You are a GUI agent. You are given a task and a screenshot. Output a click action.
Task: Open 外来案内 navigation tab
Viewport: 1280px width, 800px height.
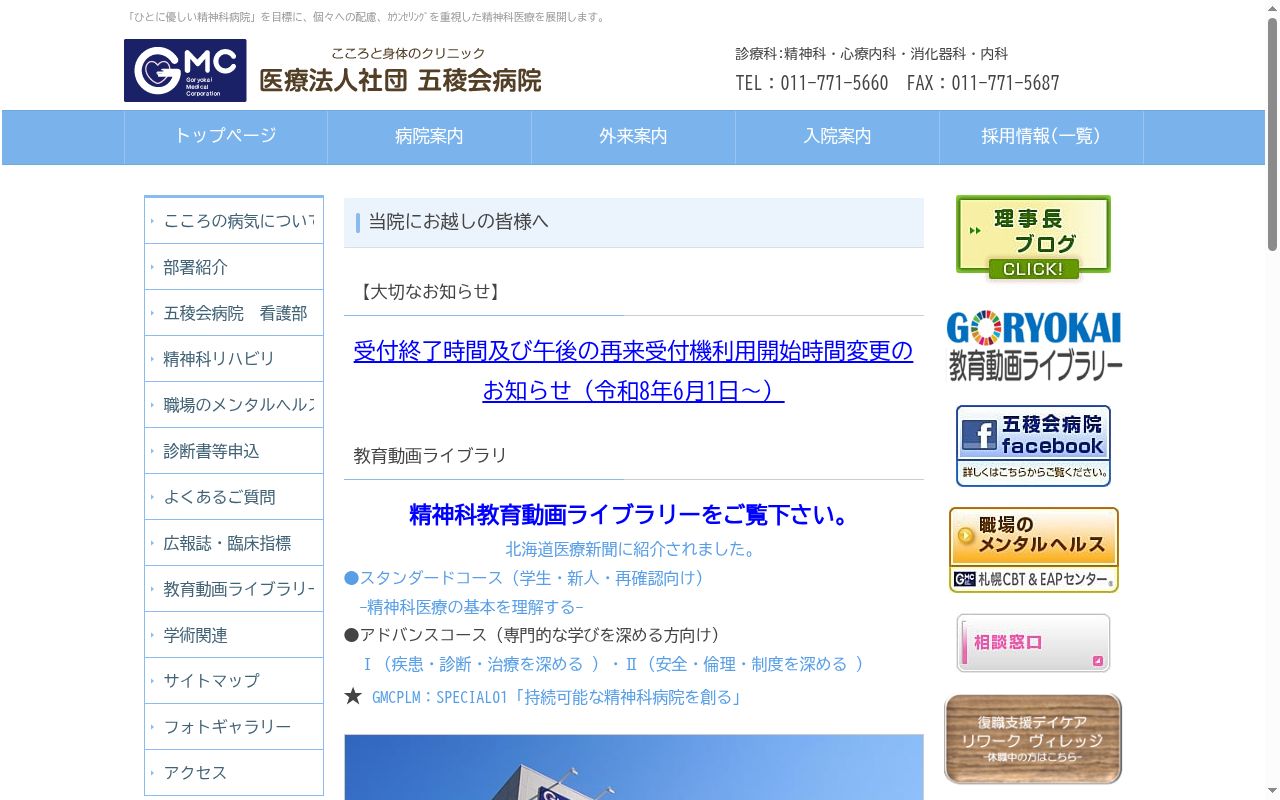pyautogui.click(x=633, y=136)
